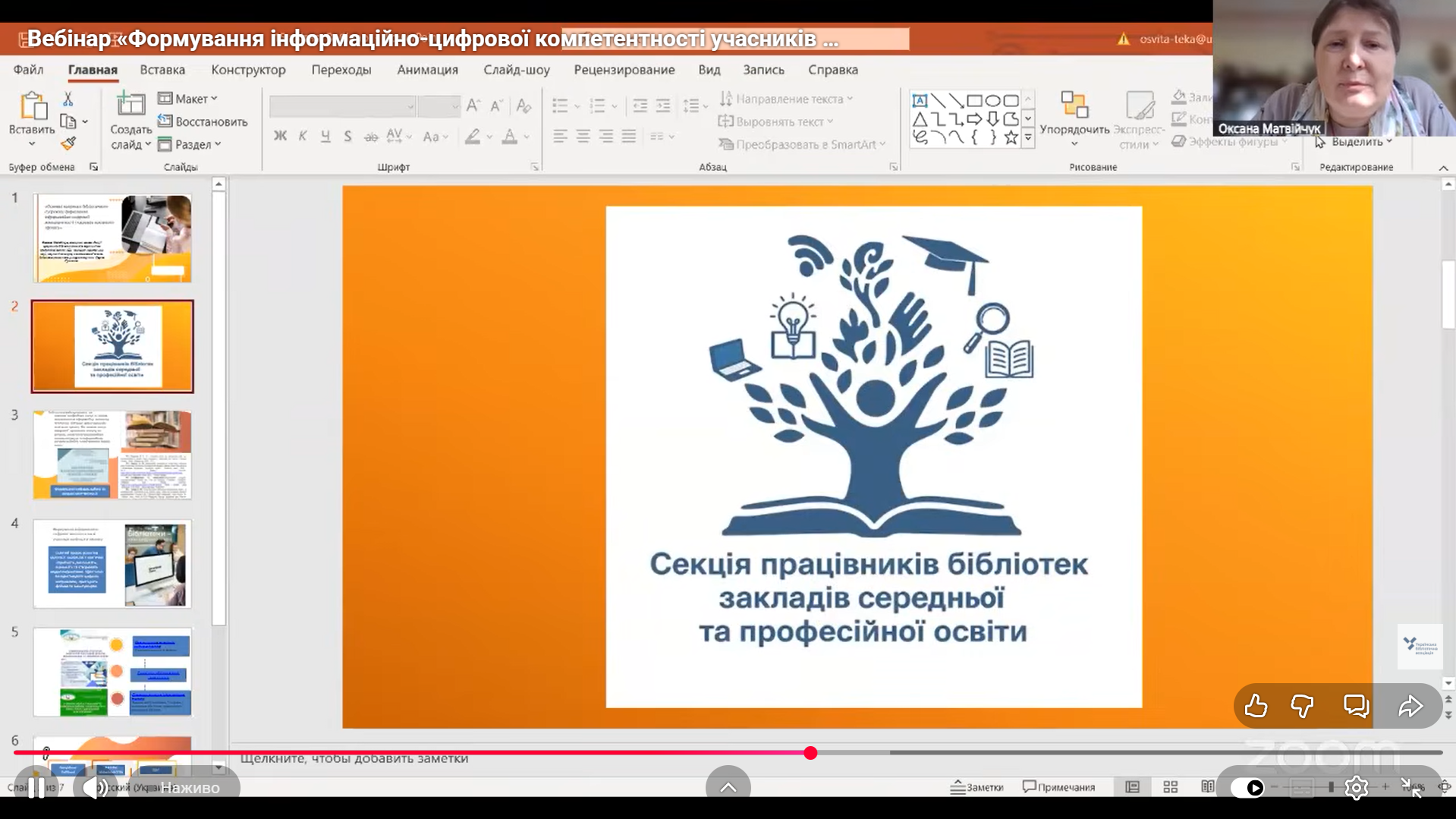The height and width of the screenshot is (819, 1456).
Task: Click the share arrow icon
Action: (1410, 706)
